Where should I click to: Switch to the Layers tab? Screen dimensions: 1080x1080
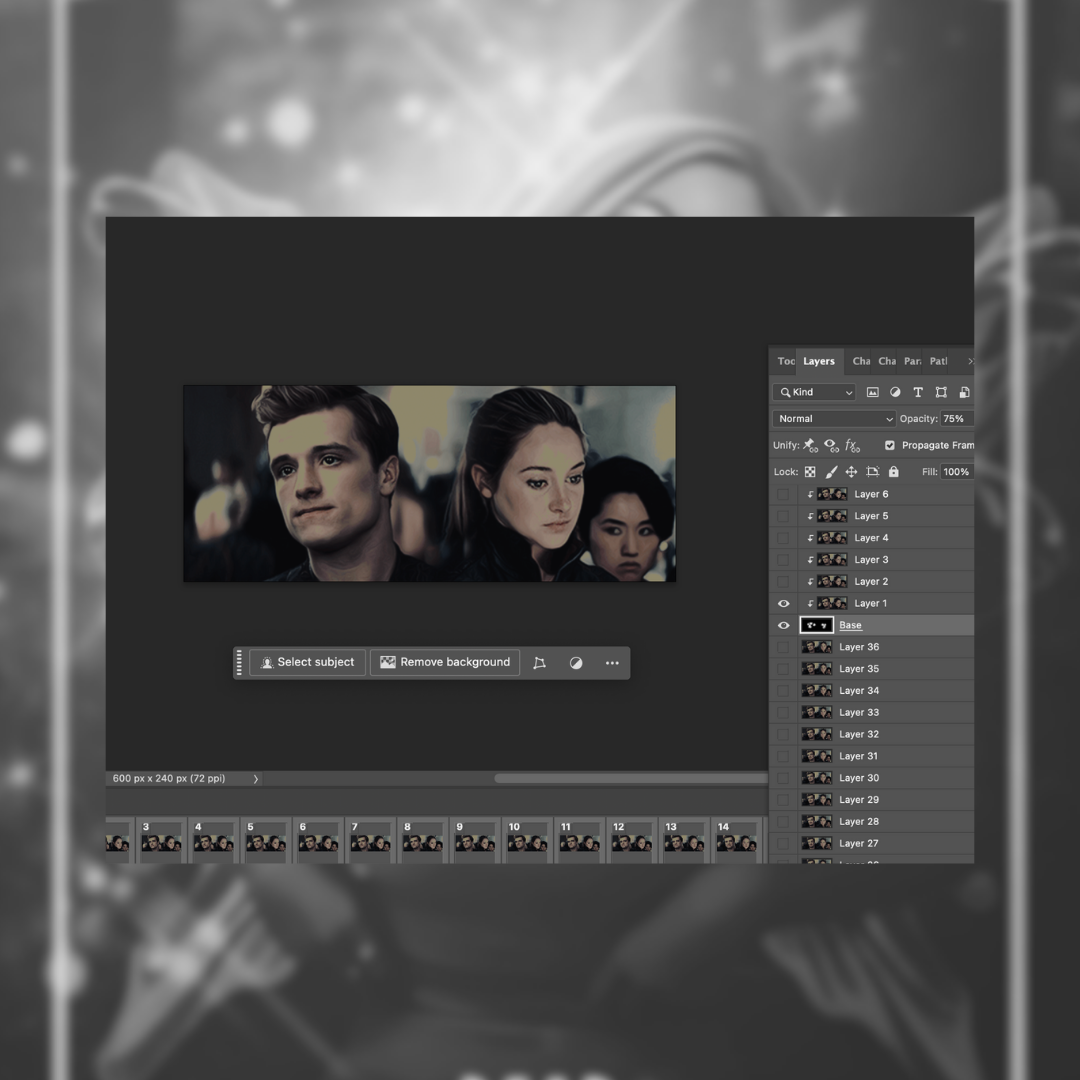pyautogui.click(x=818, y=361)
